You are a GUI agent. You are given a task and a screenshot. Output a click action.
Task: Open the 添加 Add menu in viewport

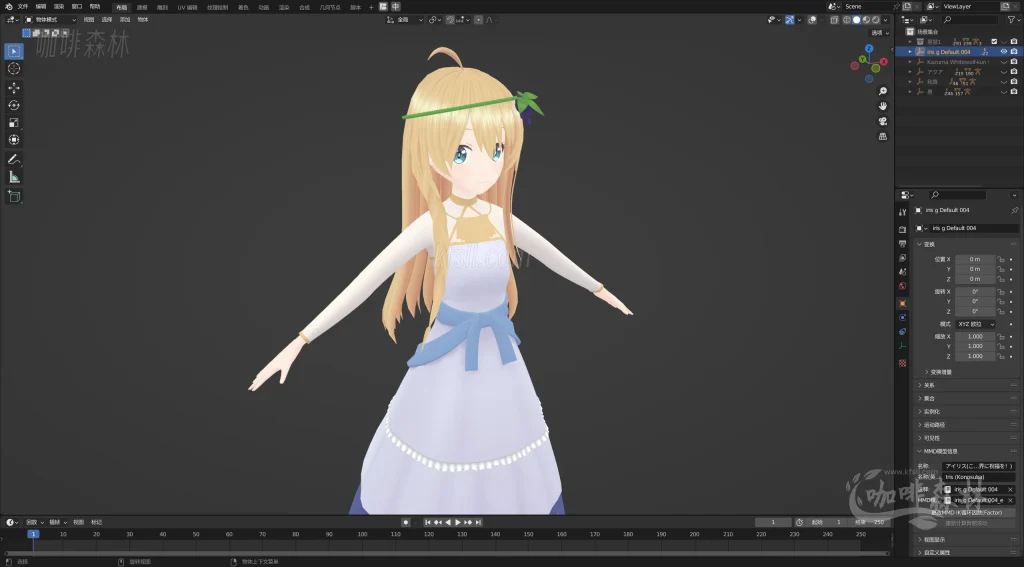[125, 20]
